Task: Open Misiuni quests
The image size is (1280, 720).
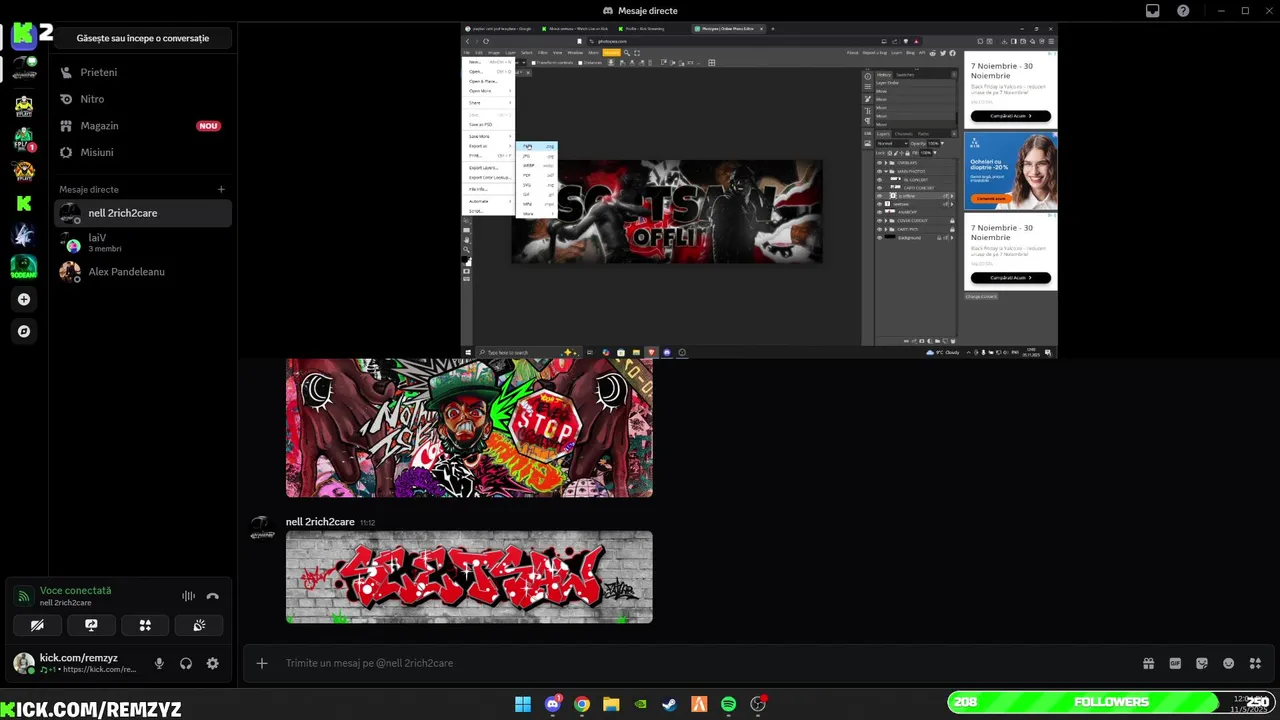Action: (x=143, y=152)
